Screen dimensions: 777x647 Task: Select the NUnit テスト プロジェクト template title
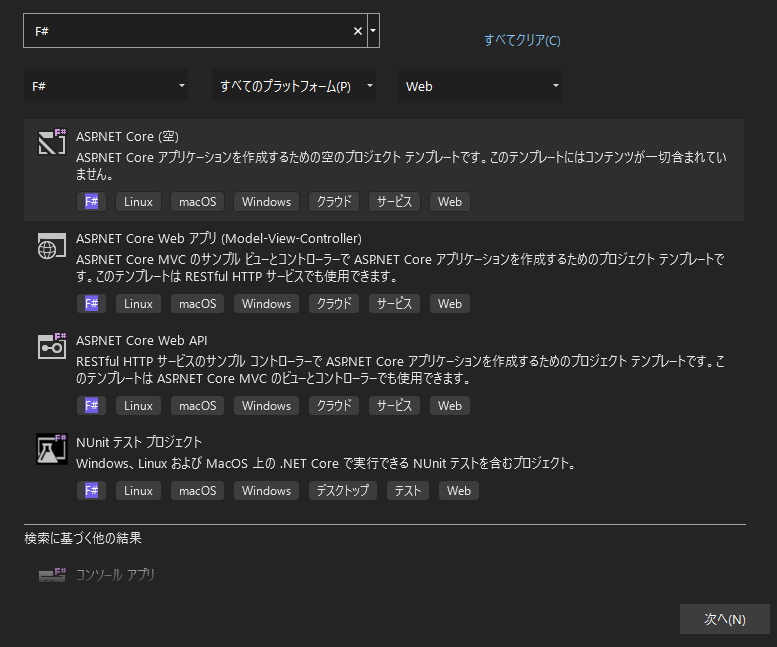point(139,442)
